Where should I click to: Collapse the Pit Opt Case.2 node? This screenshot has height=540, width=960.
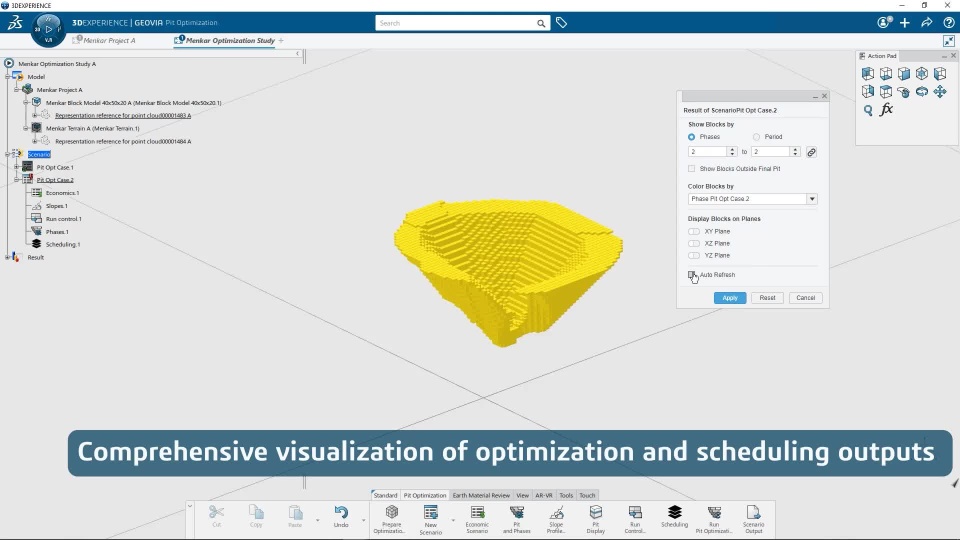click(x=17, y=180)
